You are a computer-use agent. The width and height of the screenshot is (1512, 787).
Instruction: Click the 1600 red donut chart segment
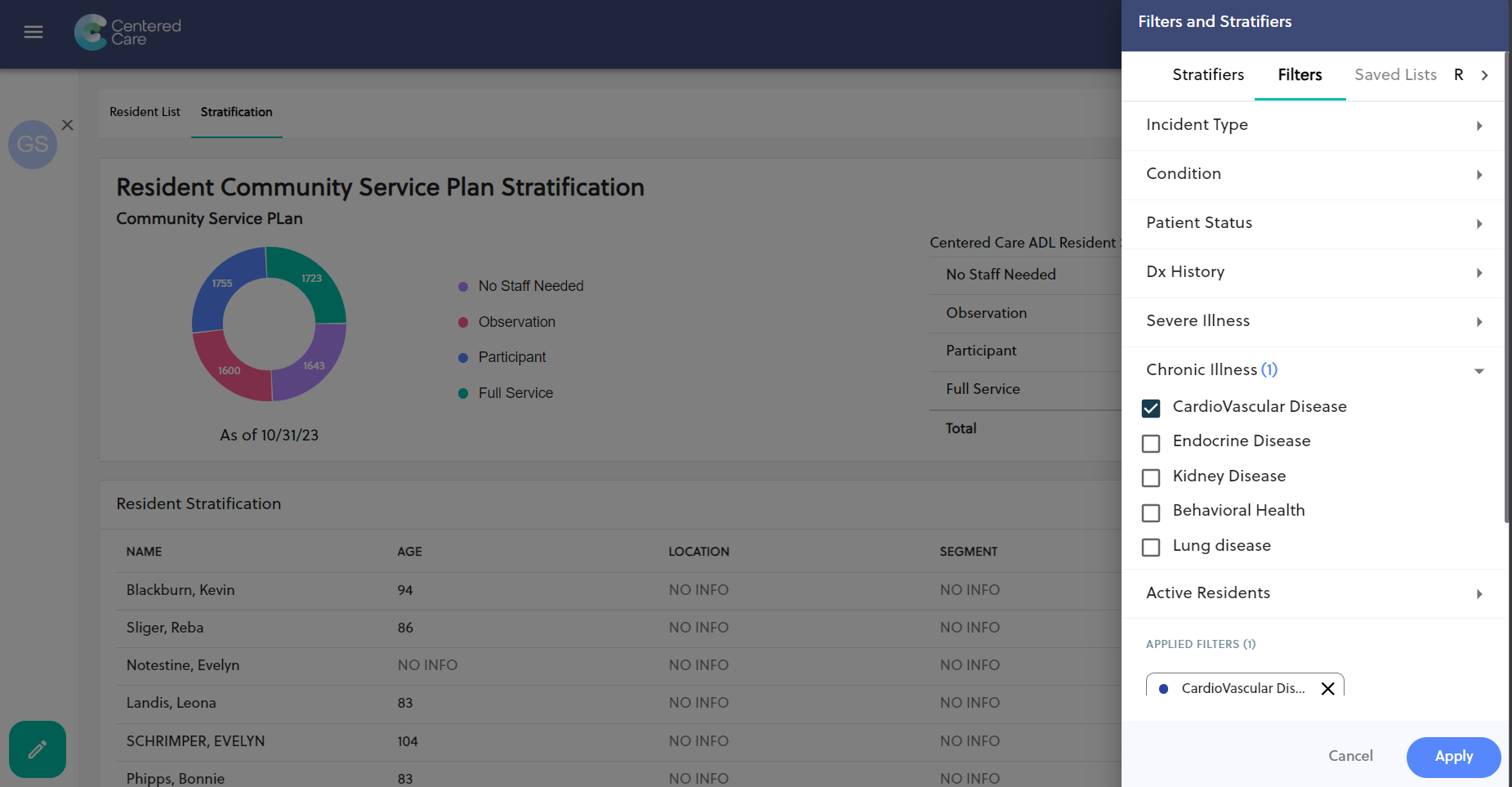click(x=228, y=371)
